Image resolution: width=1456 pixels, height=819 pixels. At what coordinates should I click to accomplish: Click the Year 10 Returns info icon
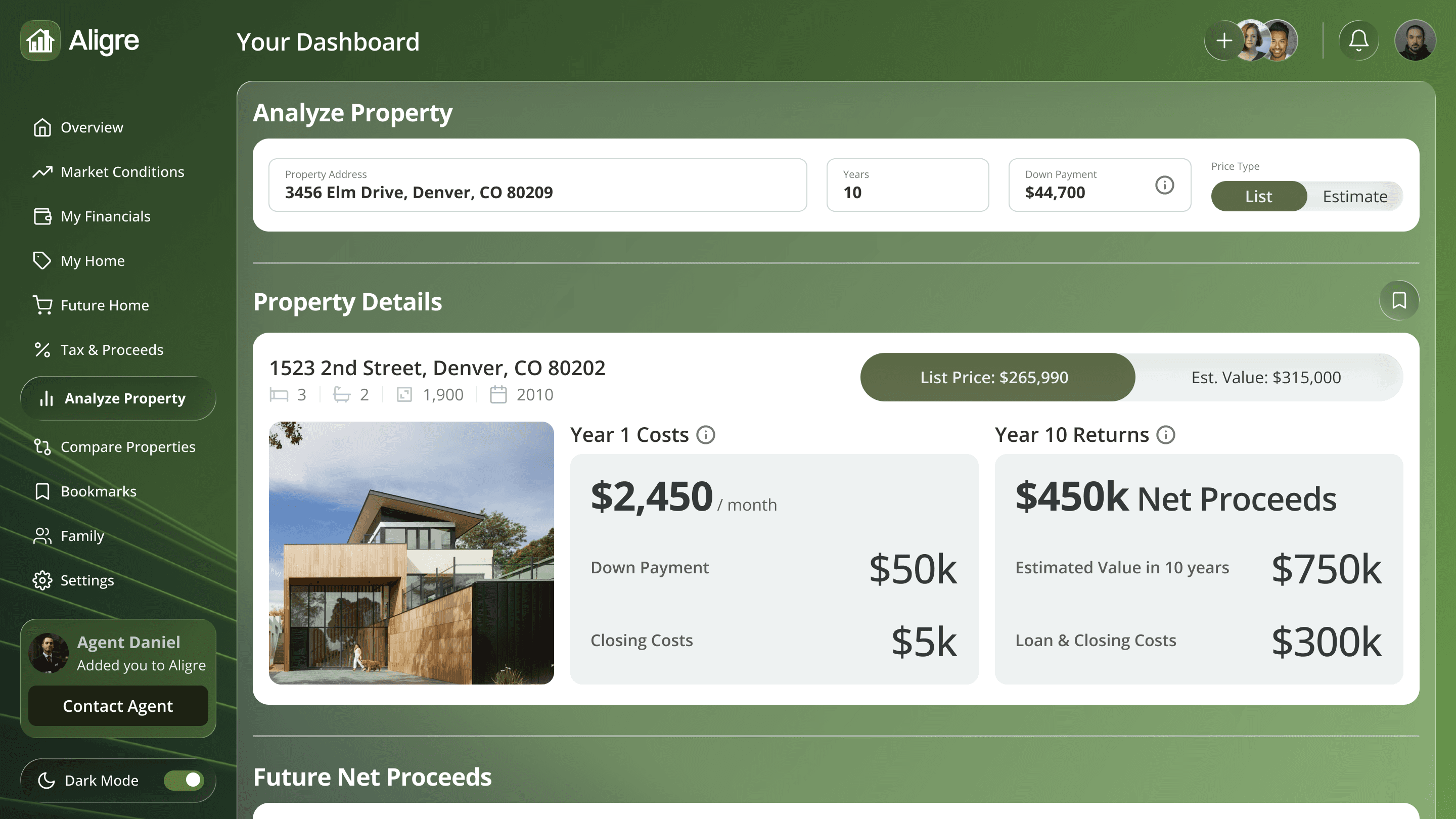[x=1165, y=435]
